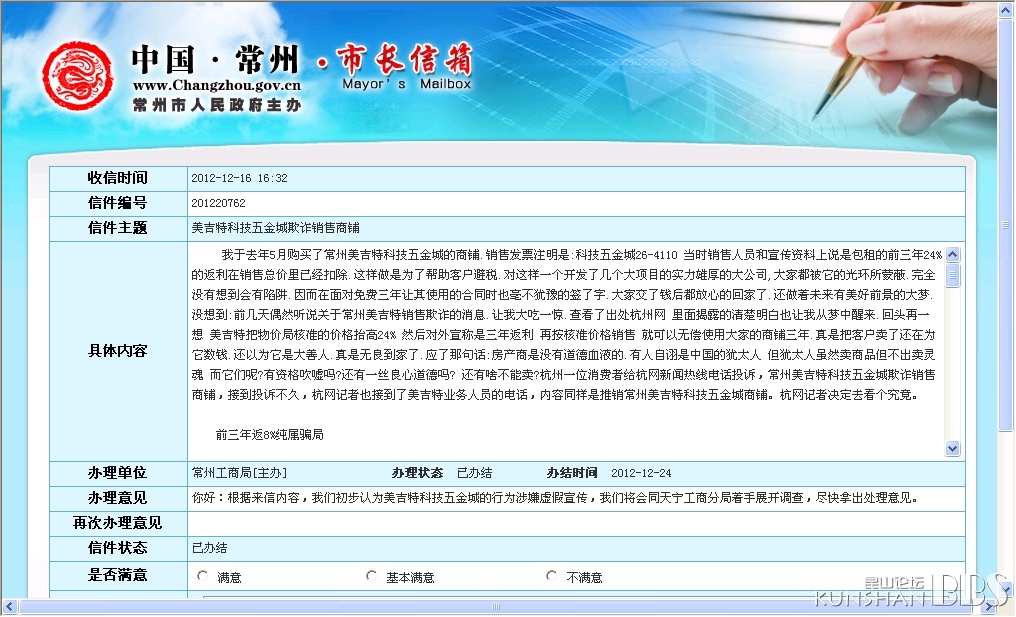The image size is (1016, 617).
Task: Open the www.Changzhou.gov.cn site link
Action: point(216,86)
